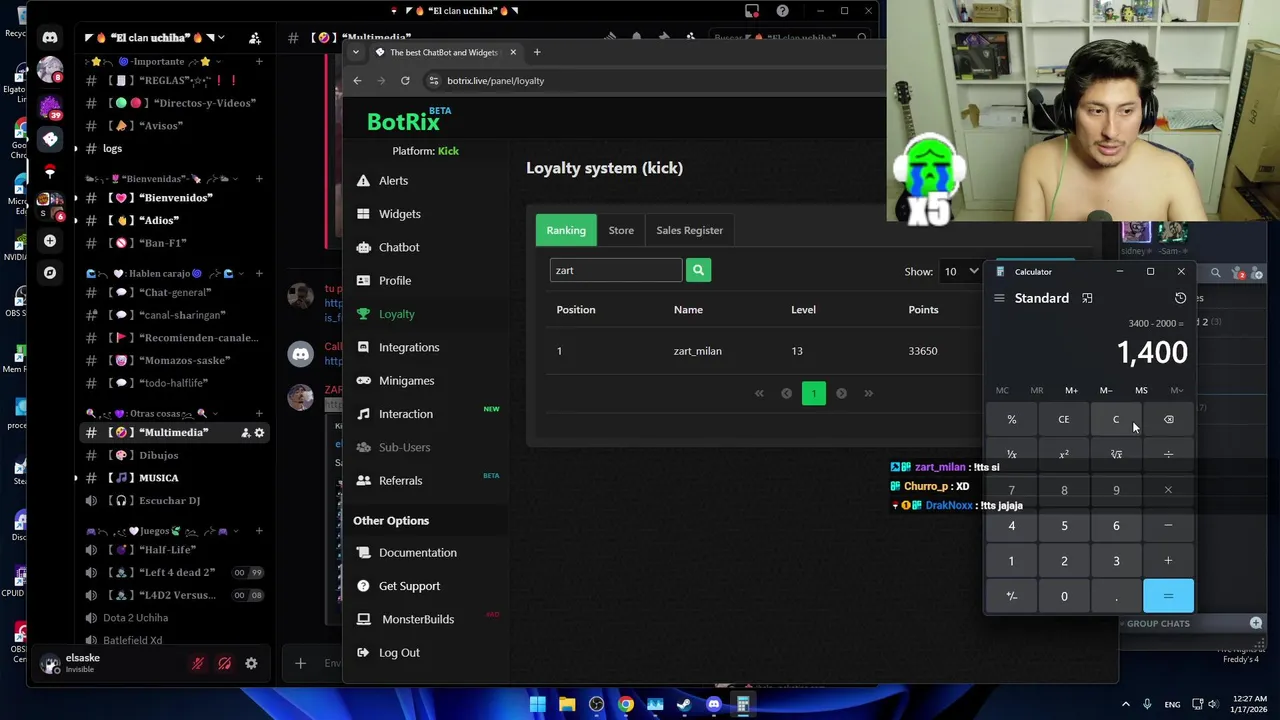Click Calculator equals button
The image size is (1280, 720).
point(1168,596)
